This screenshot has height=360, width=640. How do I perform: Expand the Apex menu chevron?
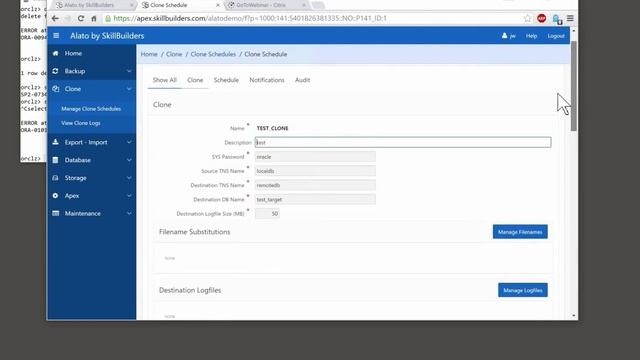click(129, 196)
